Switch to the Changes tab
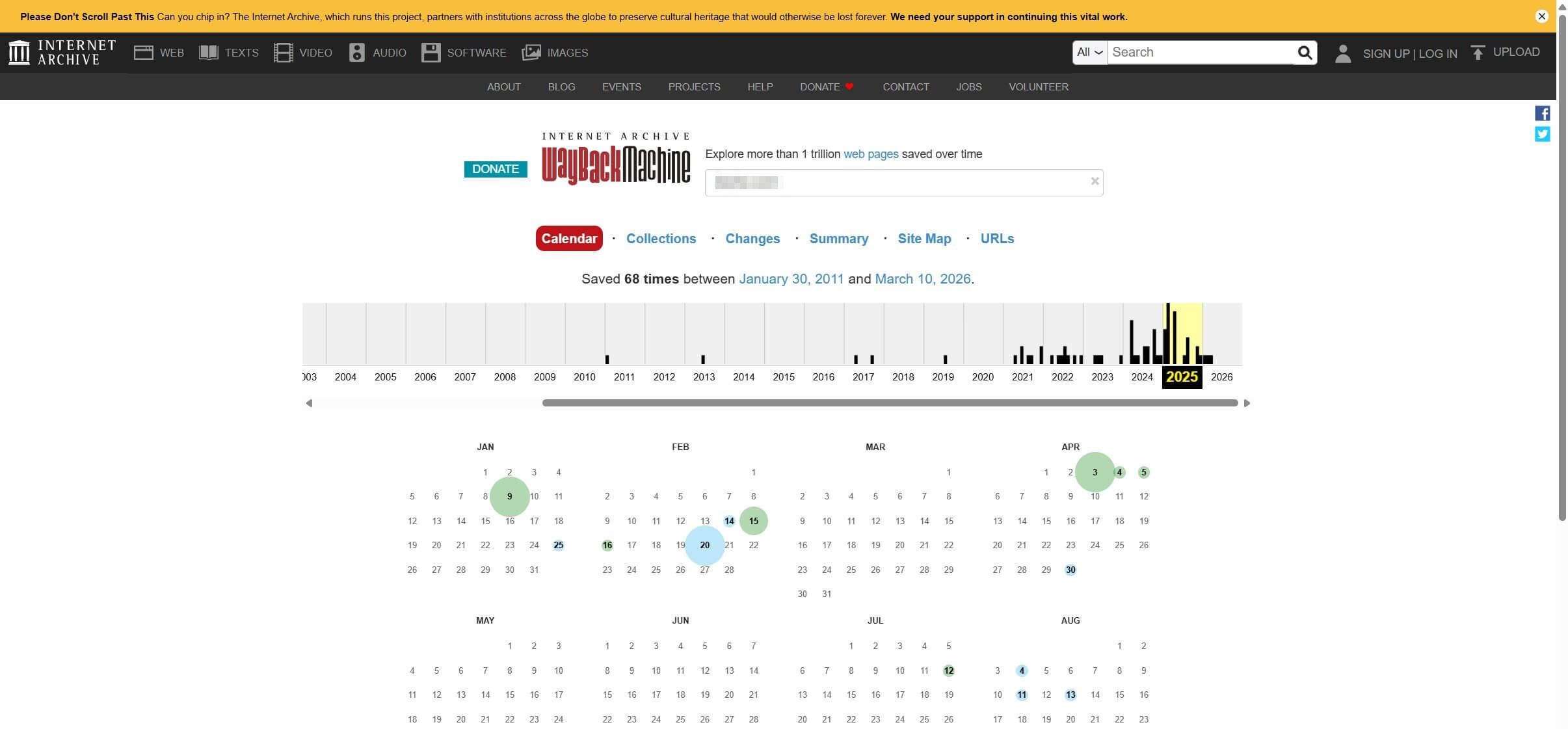1568x729 pixels. pos(752,239)
